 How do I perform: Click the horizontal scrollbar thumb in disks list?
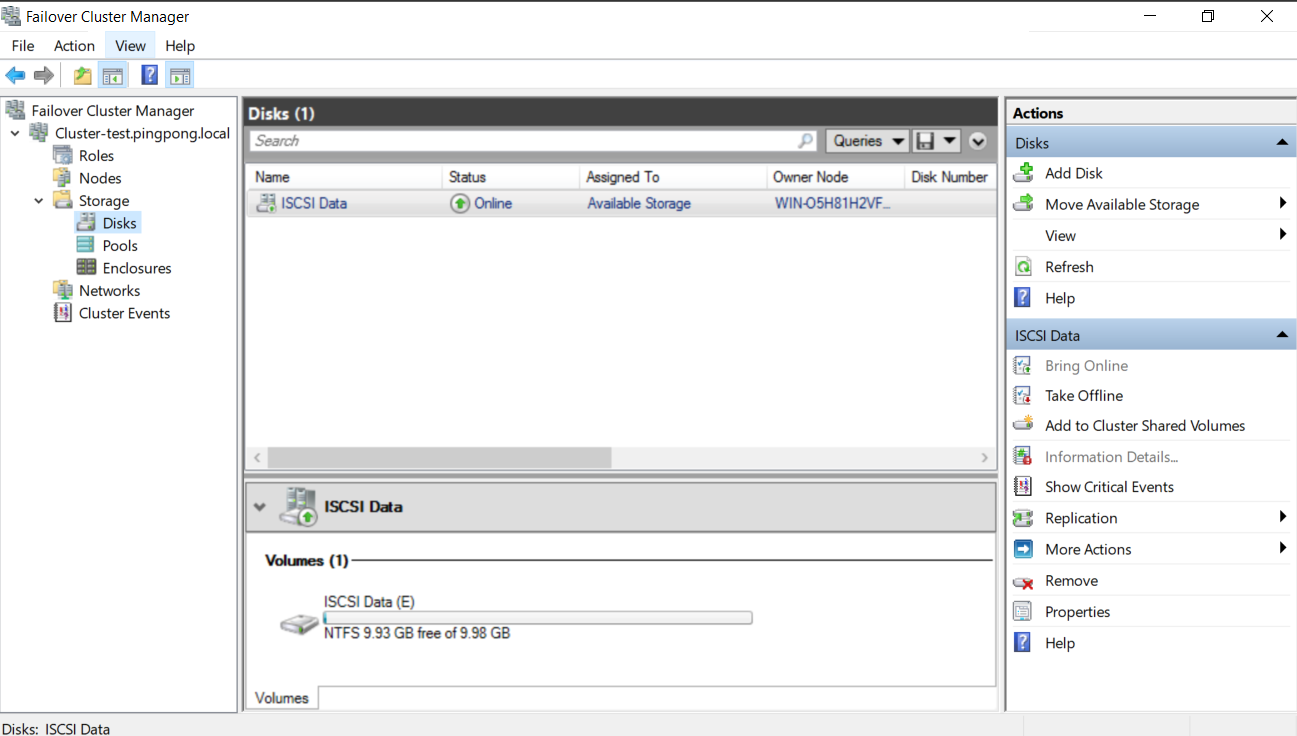coord(439,457)
